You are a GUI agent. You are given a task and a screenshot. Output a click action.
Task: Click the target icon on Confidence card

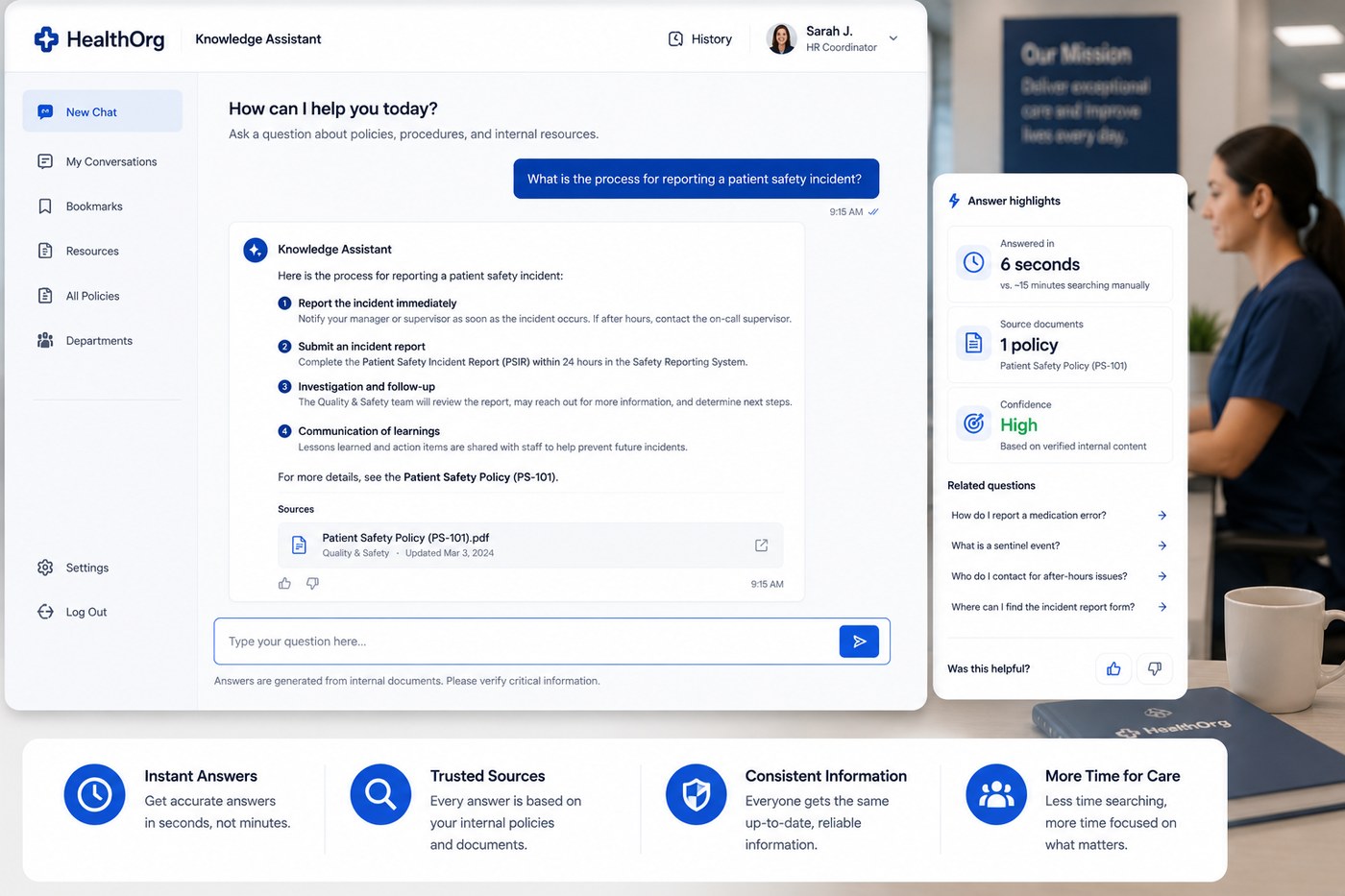click(x=973, y=423)
